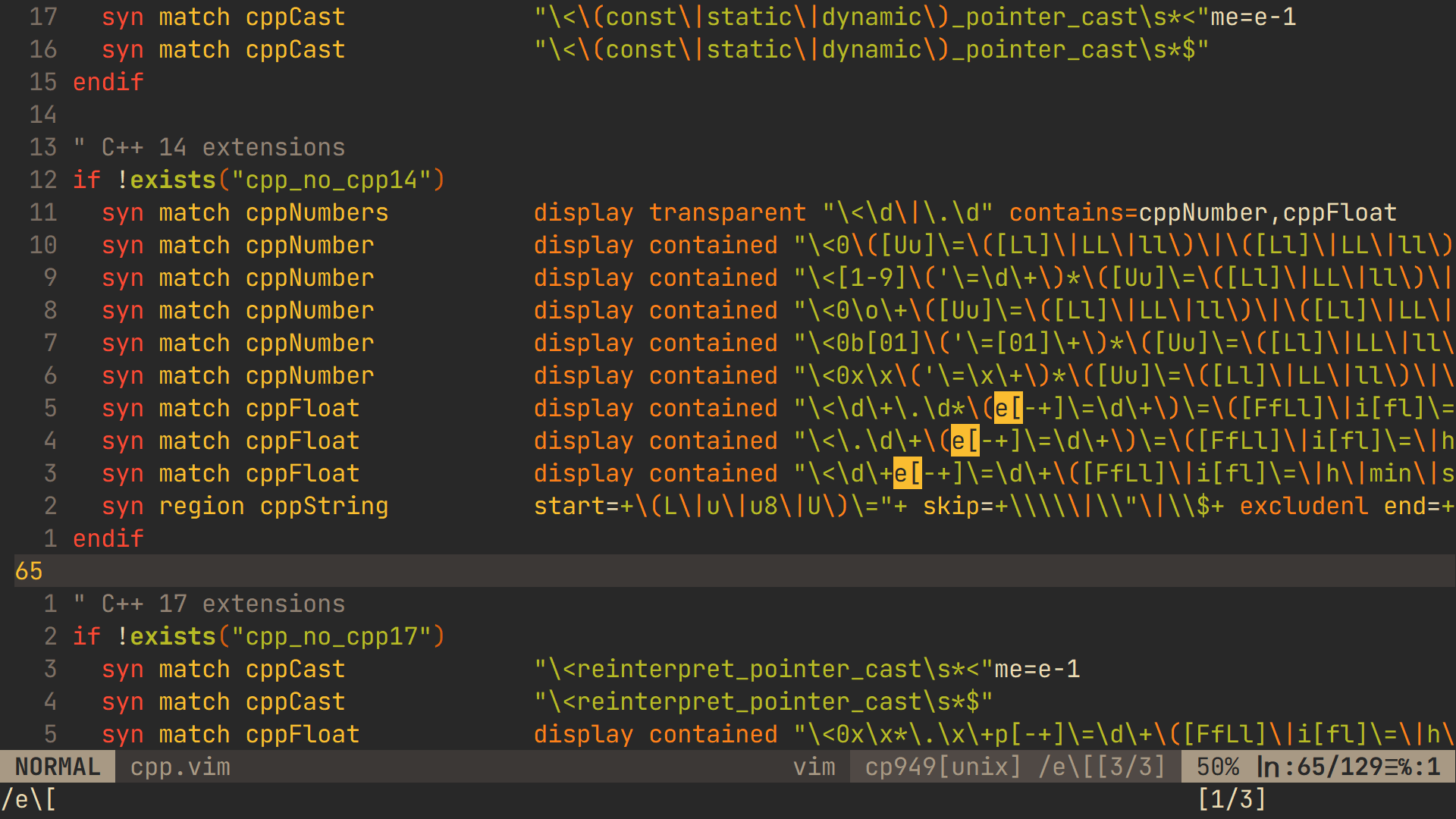Click the endif keyword on line 15

point(107,82)
